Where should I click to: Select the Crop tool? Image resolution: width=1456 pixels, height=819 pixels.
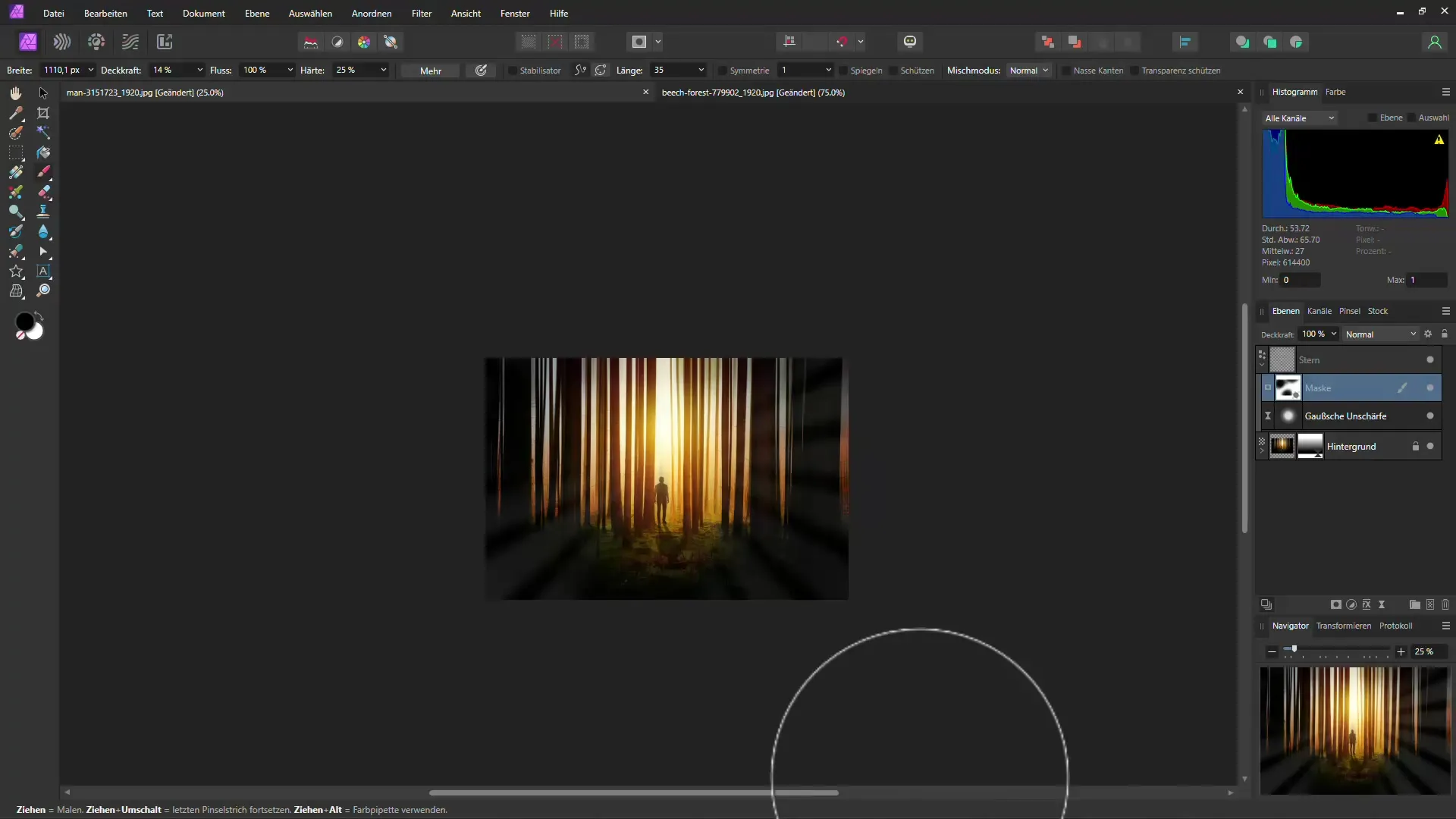click(x=43, y=113)
